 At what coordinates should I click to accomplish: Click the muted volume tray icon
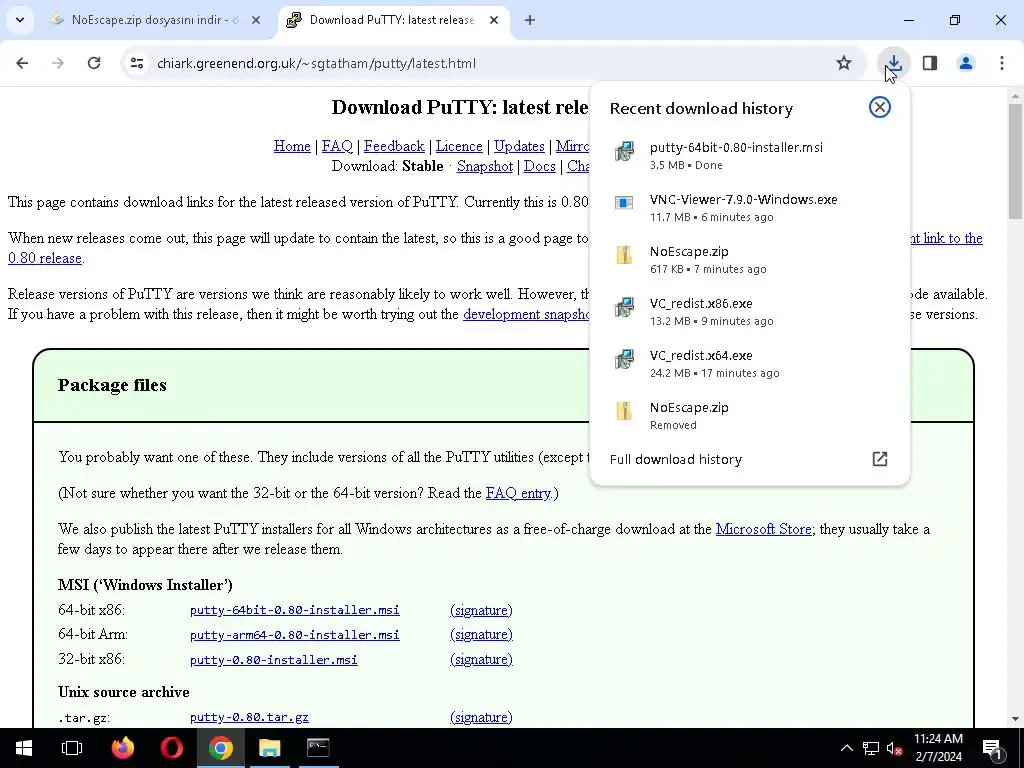(x=895, y=748)
